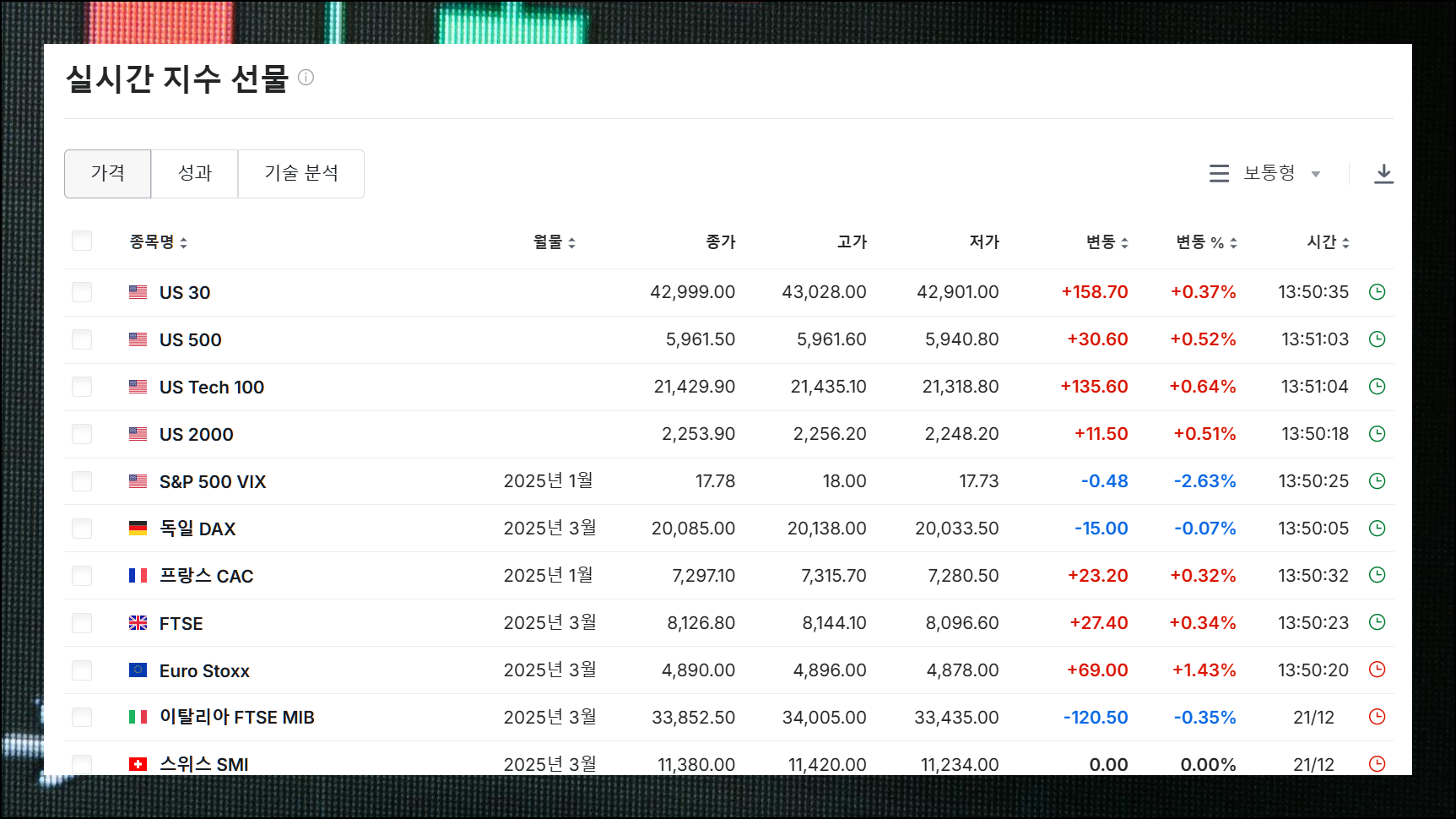Click the Euro Stoxx closing price 4,890.00
Image resolution: width=1456 pixels, height=819 pixels.
point(698,670)
